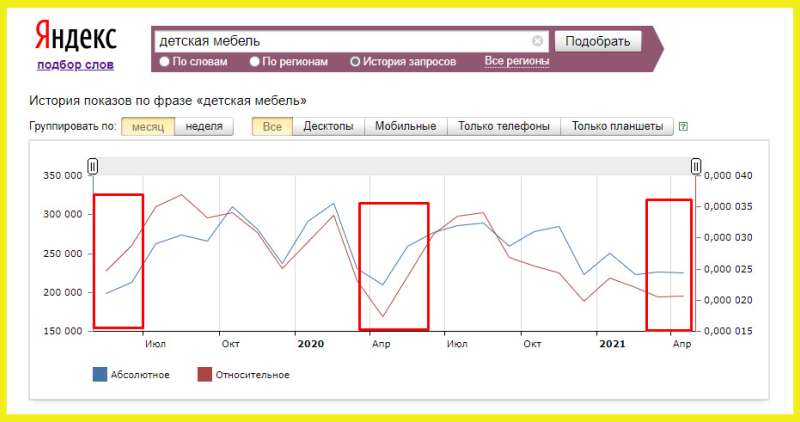Clear the search field with the X icon
Viewport: 800px width, 422px height.
point(537,41)
